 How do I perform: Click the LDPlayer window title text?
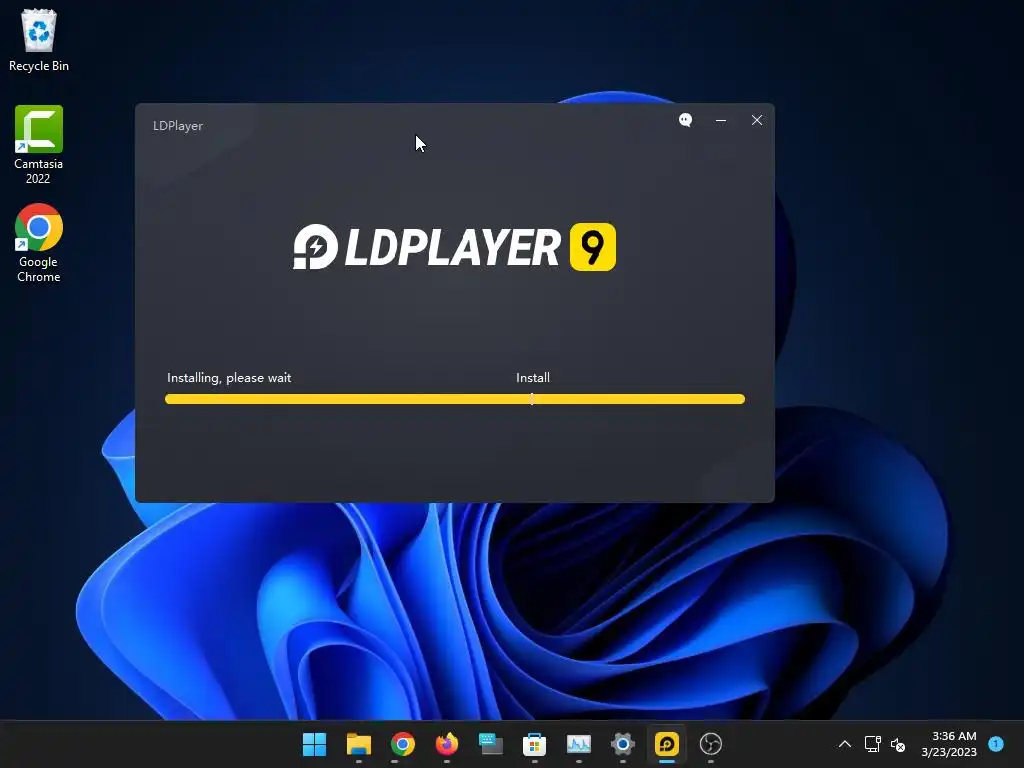[x=178, y=126]
